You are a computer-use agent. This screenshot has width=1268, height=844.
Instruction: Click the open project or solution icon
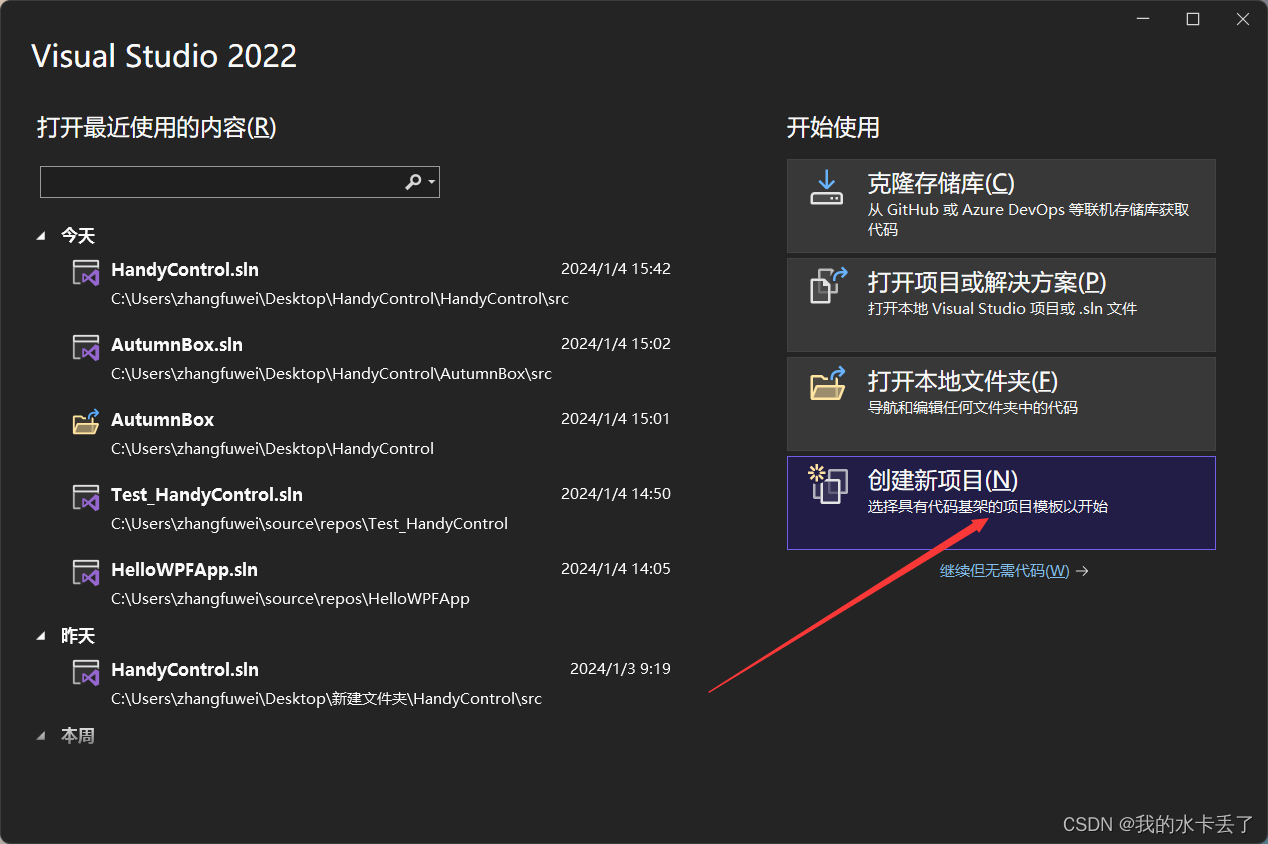click(827, 285)
